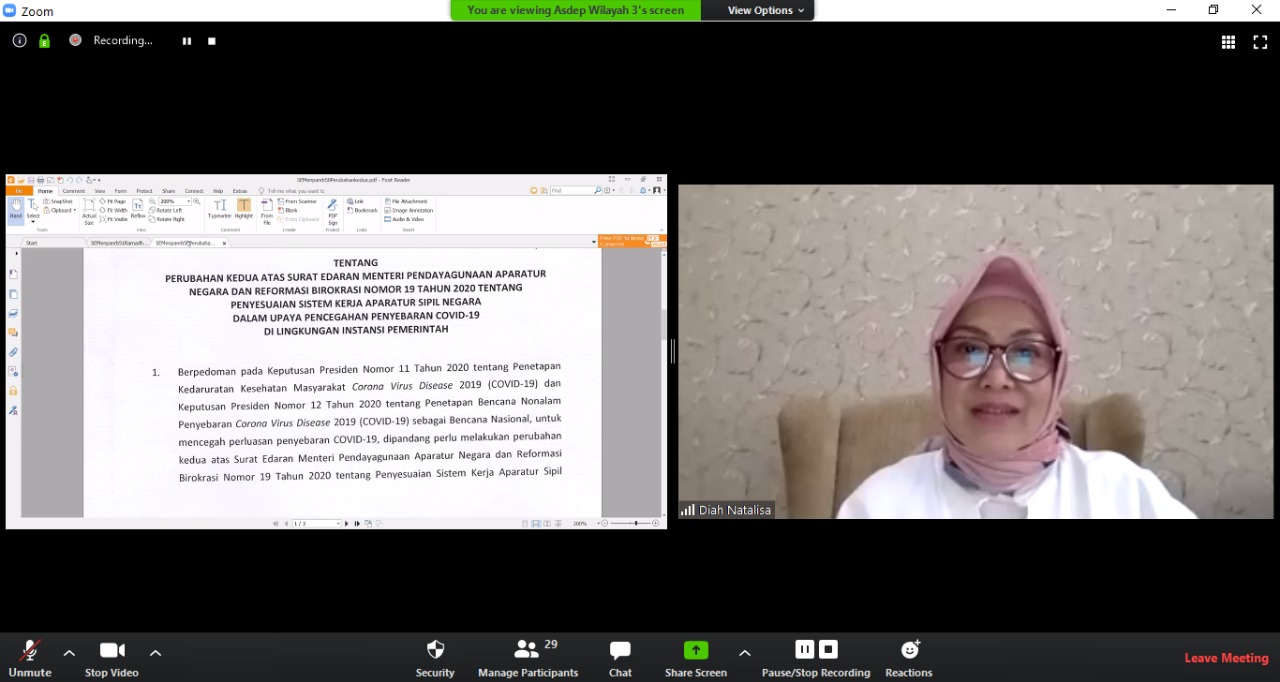Viewport: 1280px width, 682px height.
Task: Create PDF From File
Action: (x=267, y=211)
